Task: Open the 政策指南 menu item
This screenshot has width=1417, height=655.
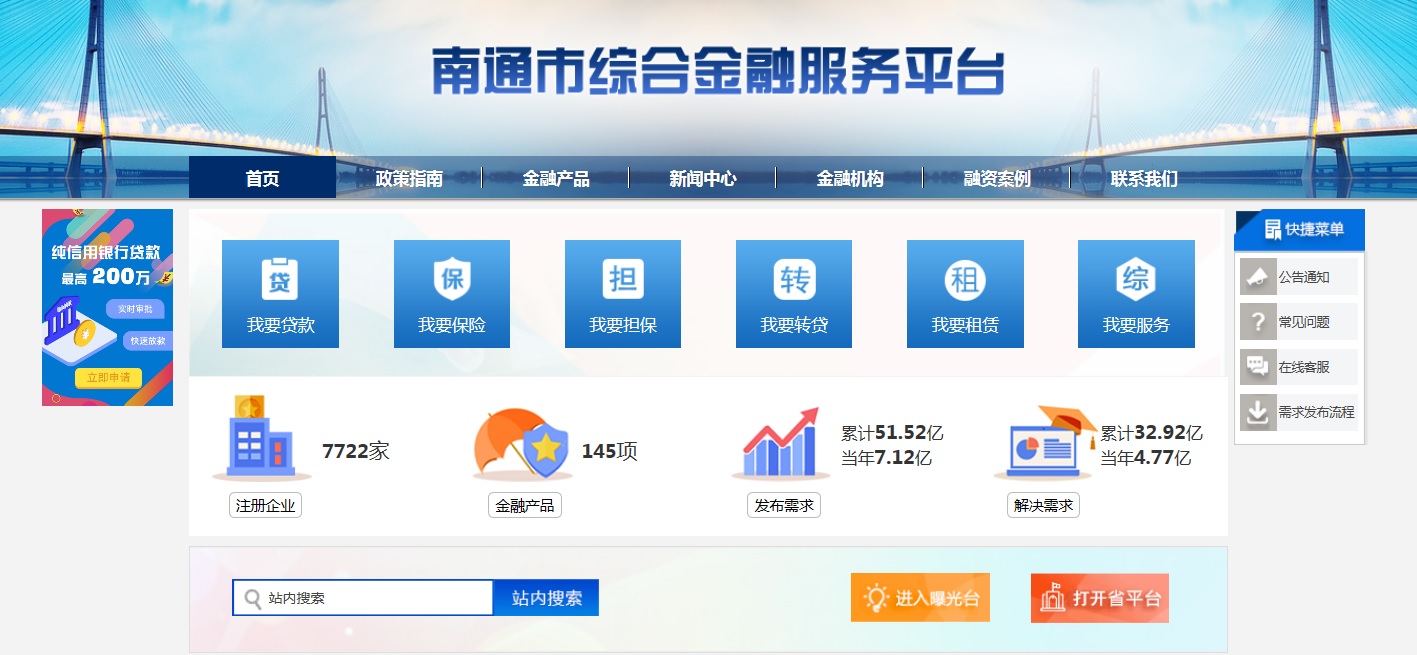Action: click(x=409, y=179)
